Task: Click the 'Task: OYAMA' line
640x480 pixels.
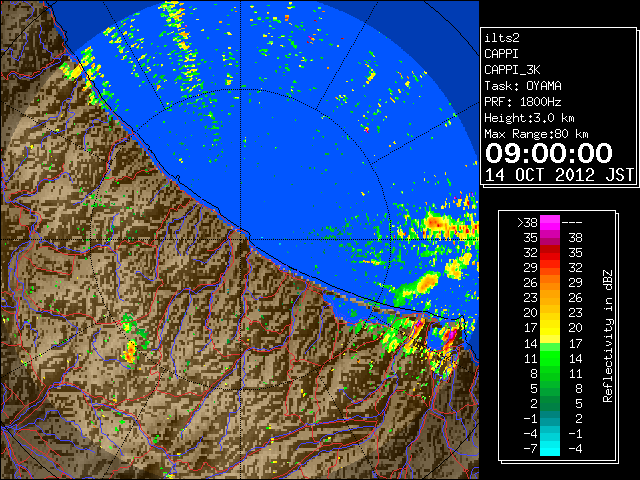Action: (523, 86)
